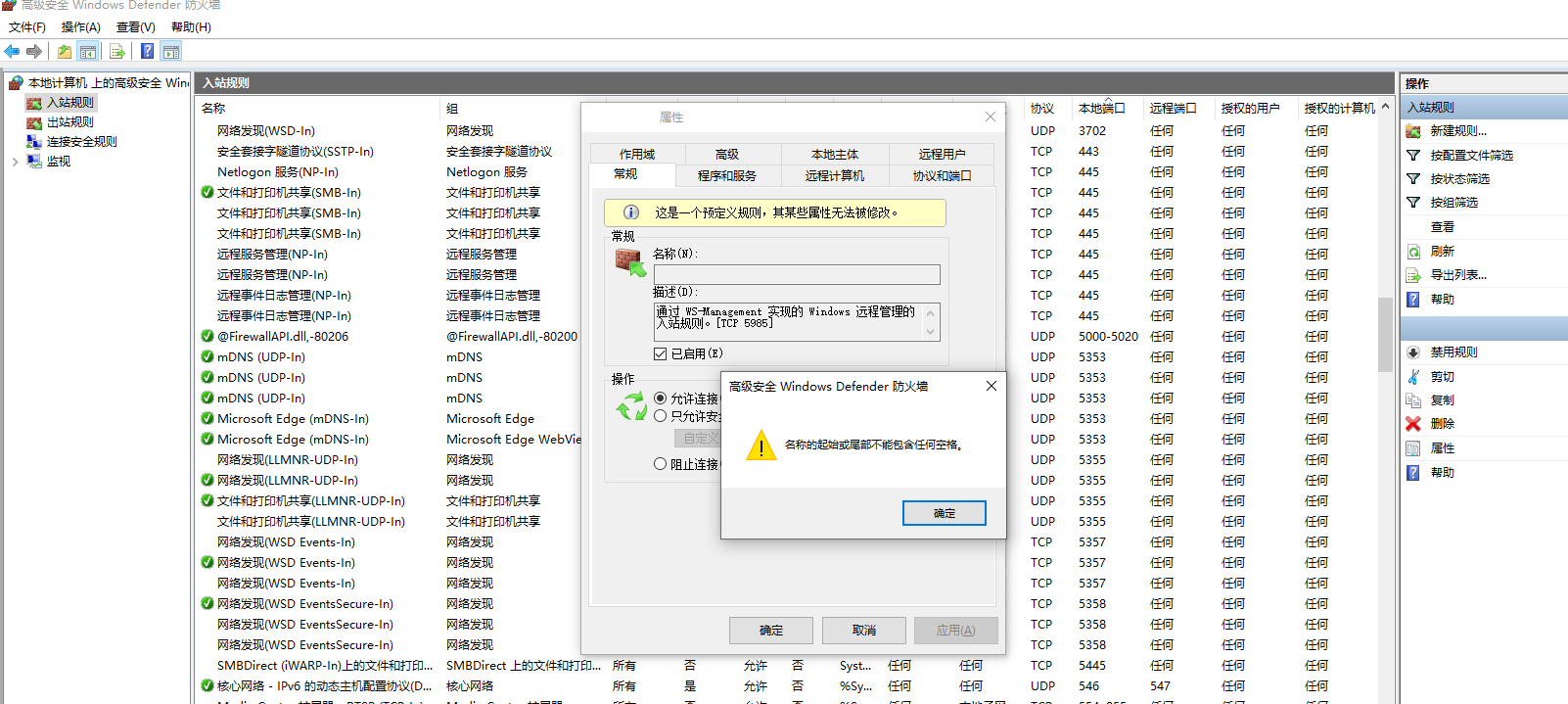Select the 监视 node in tree
The height and width of the screenshot is (704, 1568).
click(x=59, y=162)
